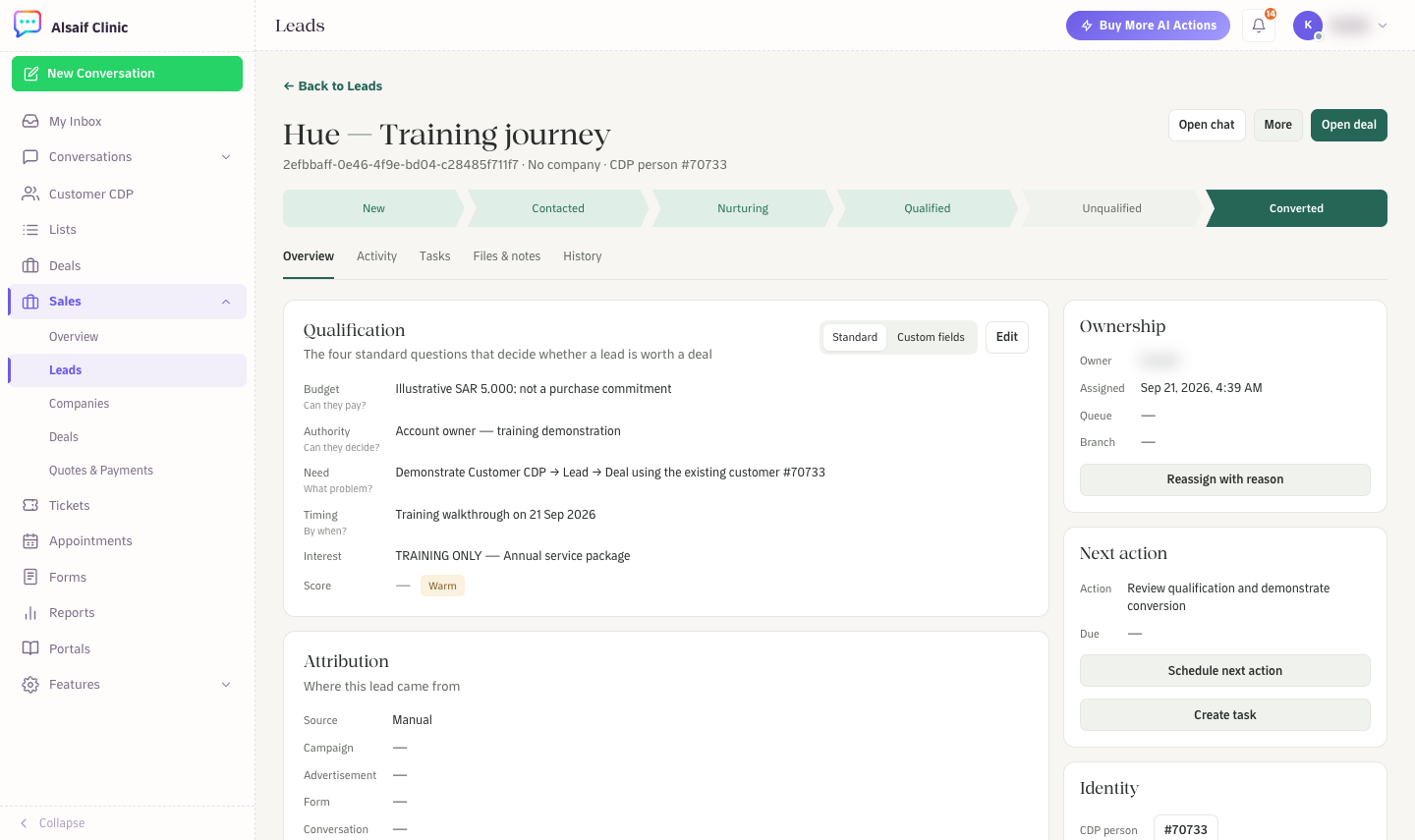
Task: Click the Deals briefcase icon under Lists
Action: (30, 265)
